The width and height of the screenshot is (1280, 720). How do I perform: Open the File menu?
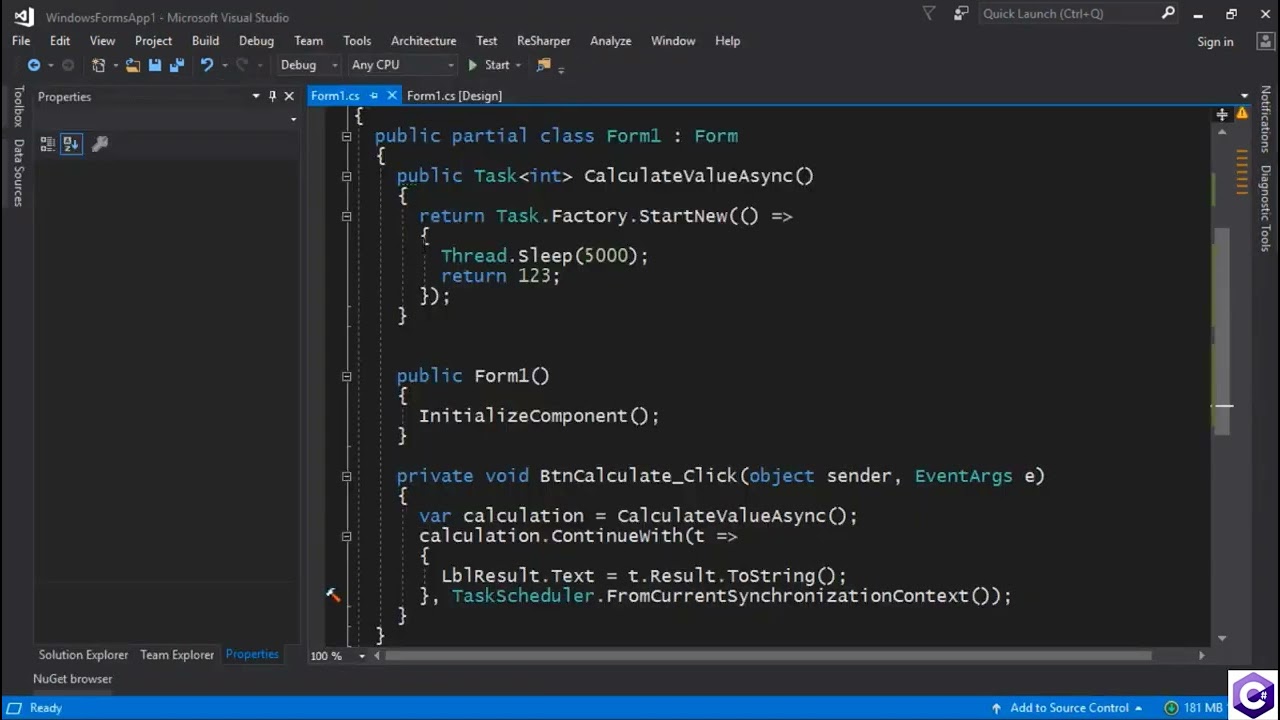21,41
